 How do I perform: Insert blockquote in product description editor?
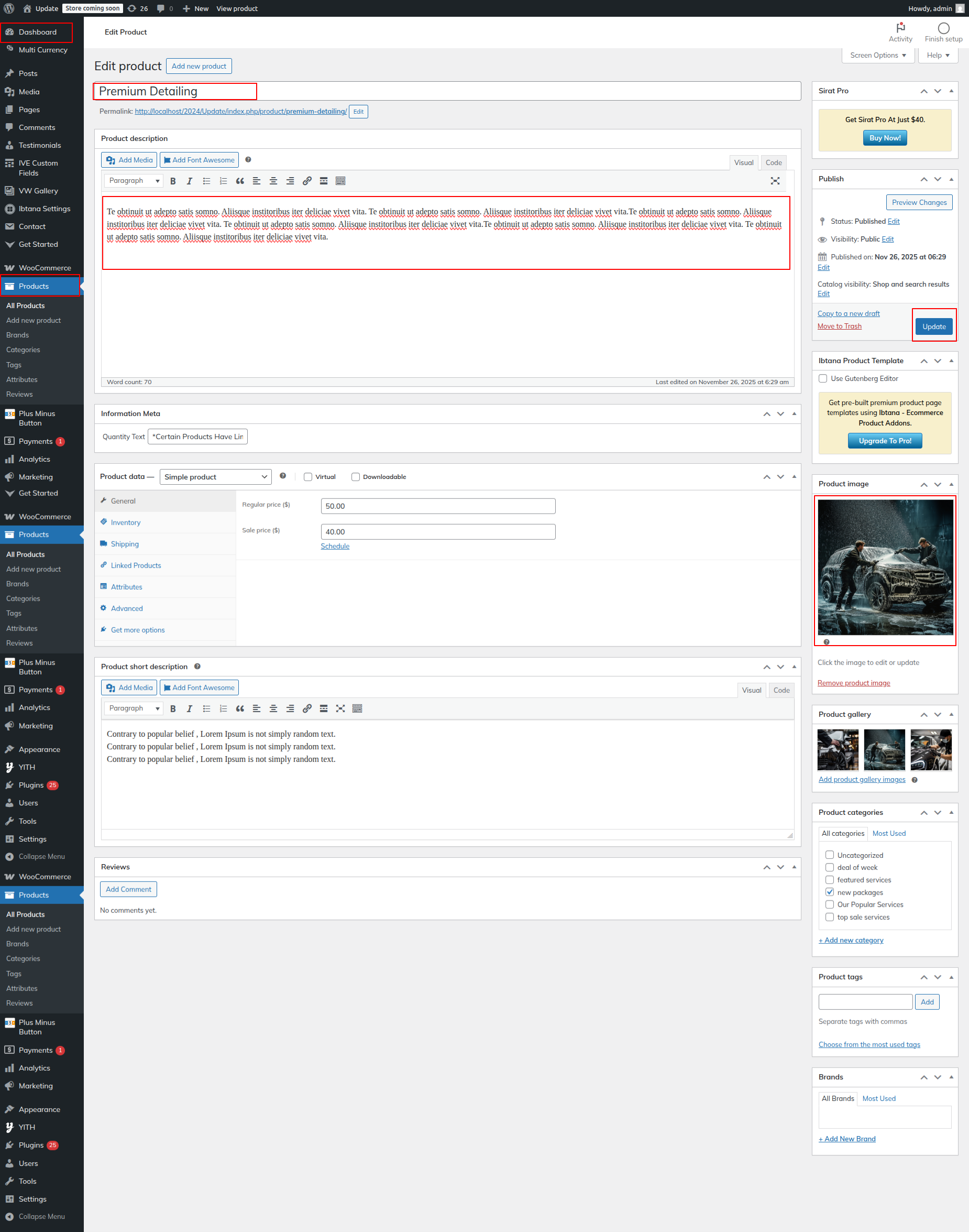click(240, 181)
